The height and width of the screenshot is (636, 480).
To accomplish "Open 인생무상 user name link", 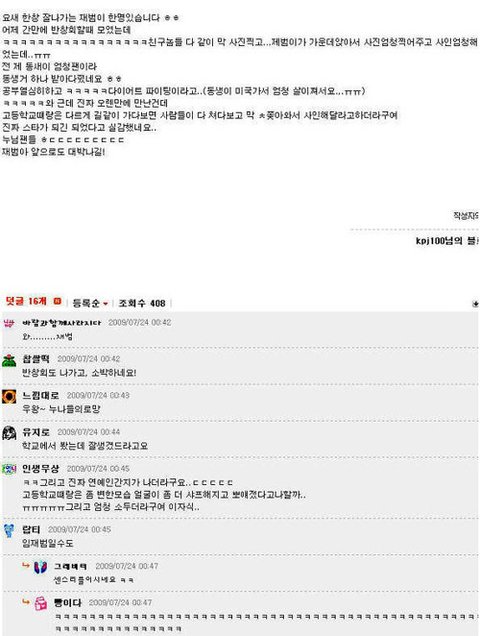I will click(x=41, y=468).
